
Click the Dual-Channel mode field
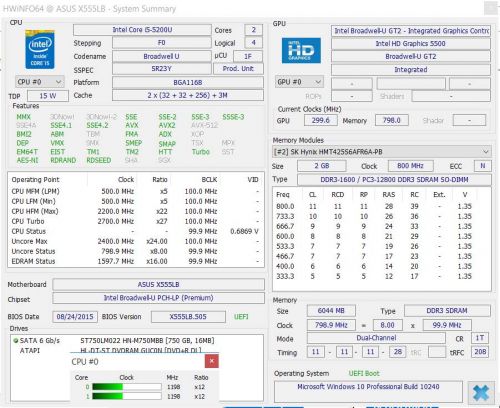point(376,338)
